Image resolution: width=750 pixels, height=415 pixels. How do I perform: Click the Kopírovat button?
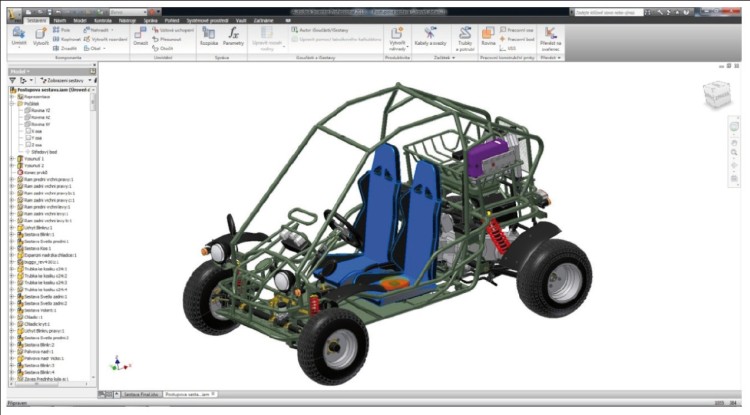click(63, 38)
